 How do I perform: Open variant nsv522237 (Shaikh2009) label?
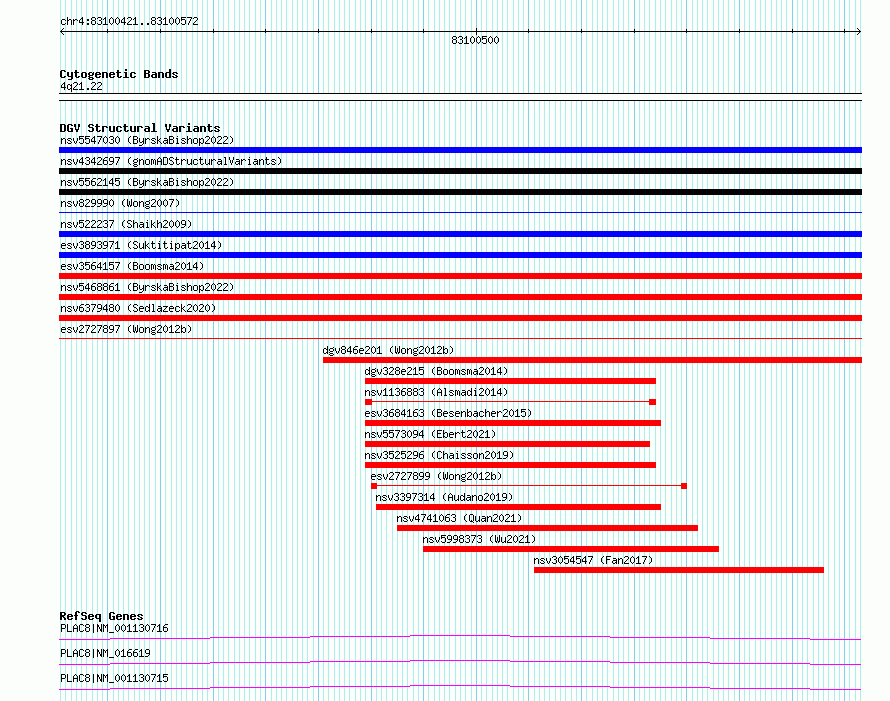point(126,224)
